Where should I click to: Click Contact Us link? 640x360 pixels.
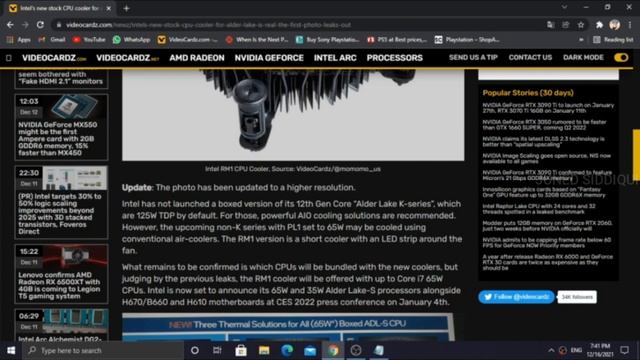(530, 58)
